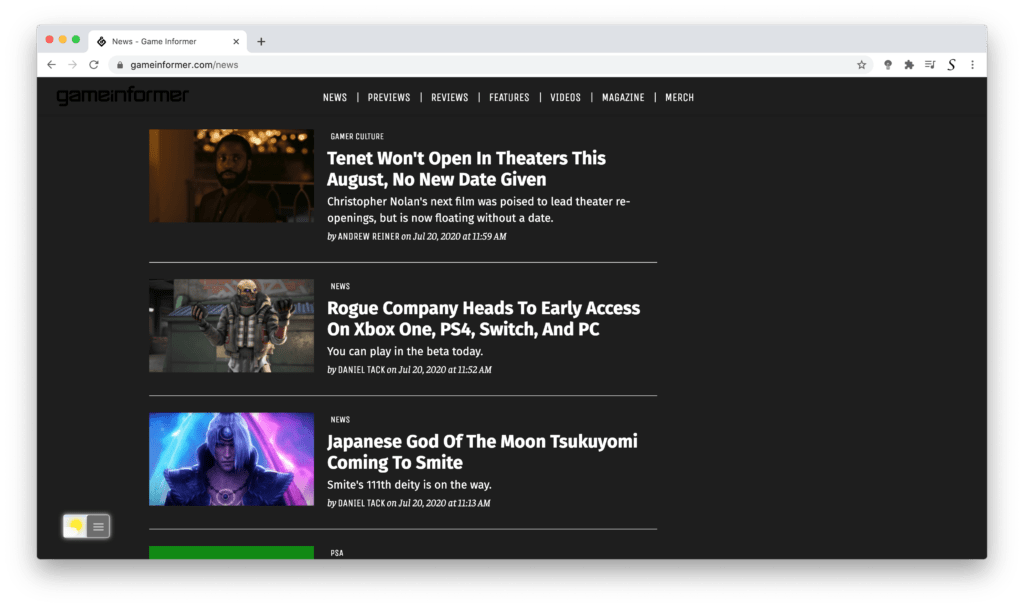View site info via padlock icon
Viewport: 1024px width, 608px height.
[x=120, y=65]
